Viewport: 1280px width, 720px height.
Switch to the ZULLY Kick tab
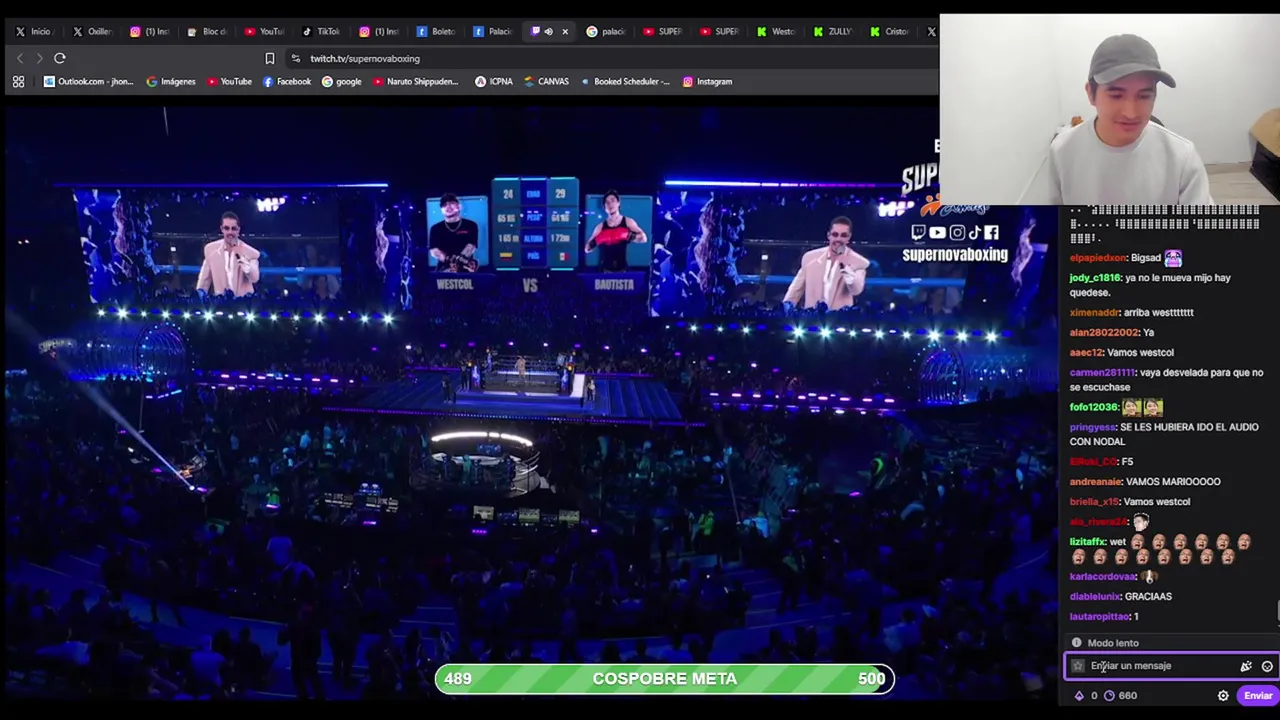coord(833,31)
